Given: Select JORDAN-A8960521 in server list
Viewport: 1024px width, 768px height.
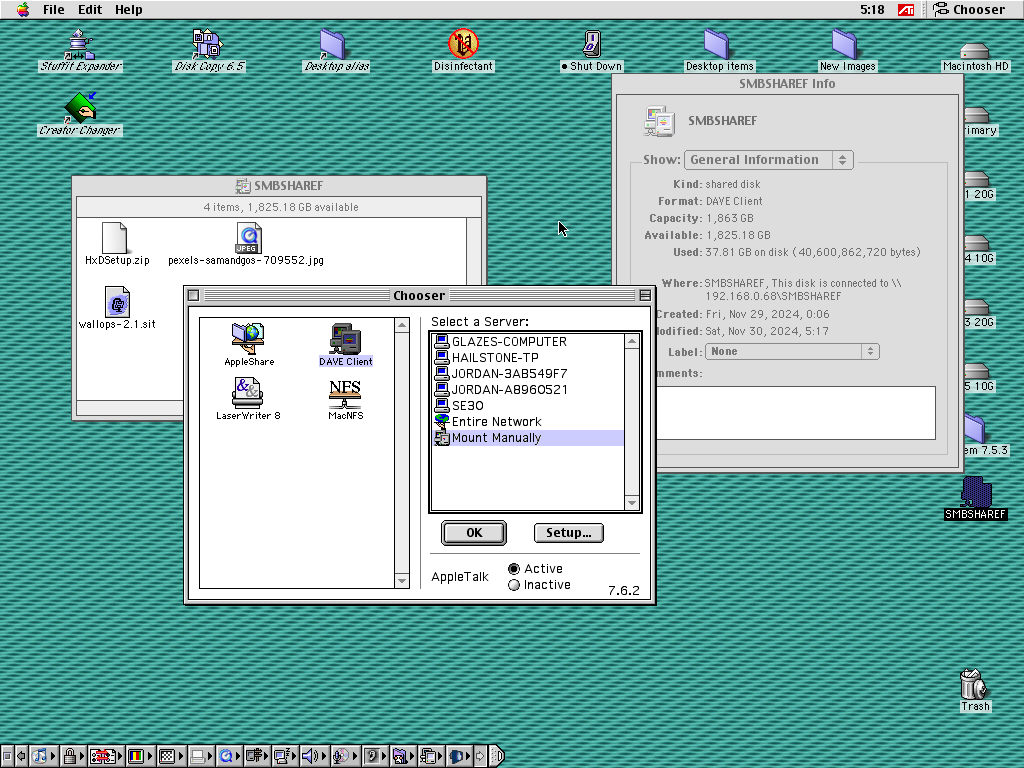Looking at the screenshot, I should 528,390.
